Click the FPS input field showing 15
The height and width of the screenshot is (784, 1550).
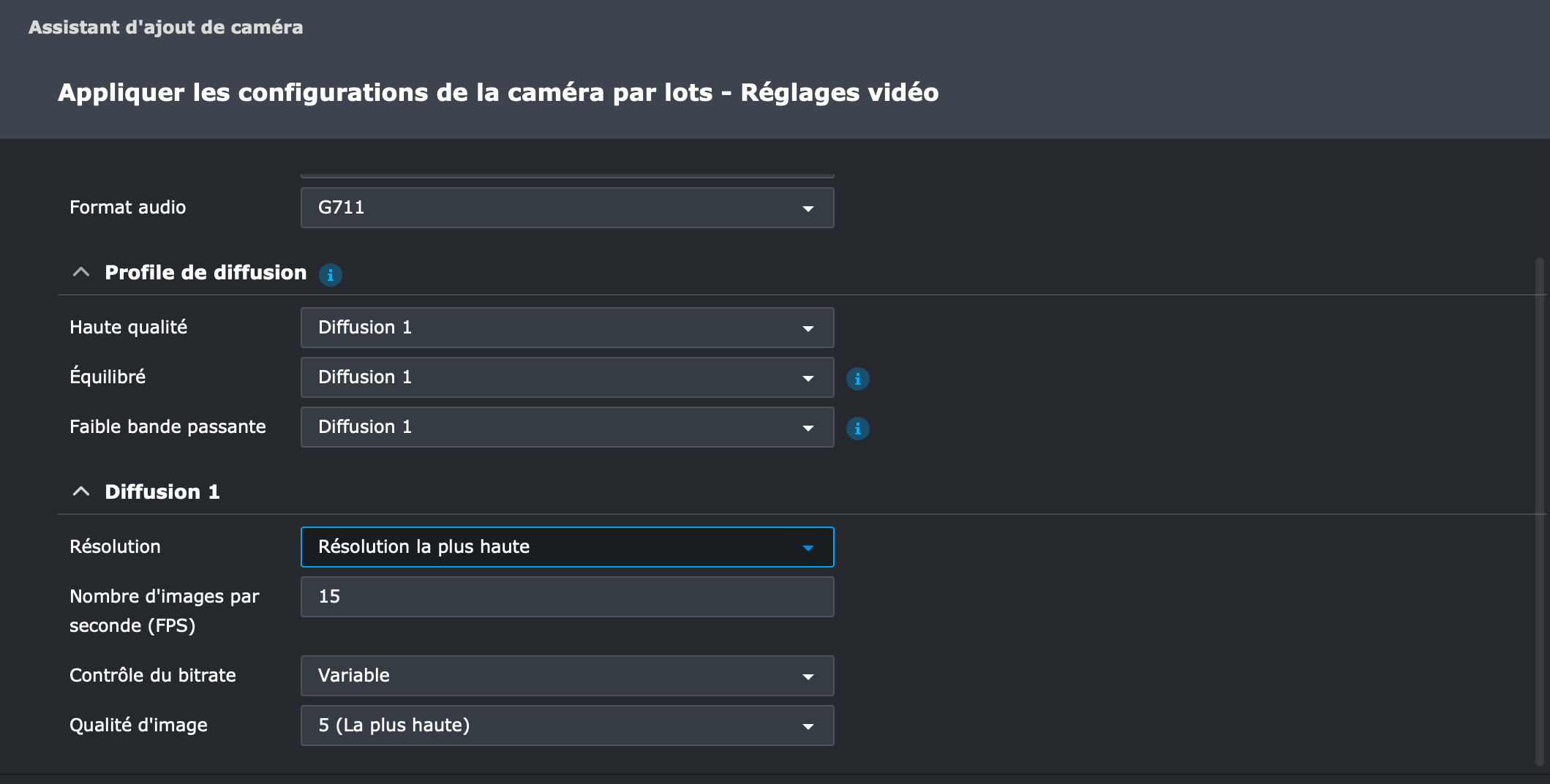(x=567, y=597)
